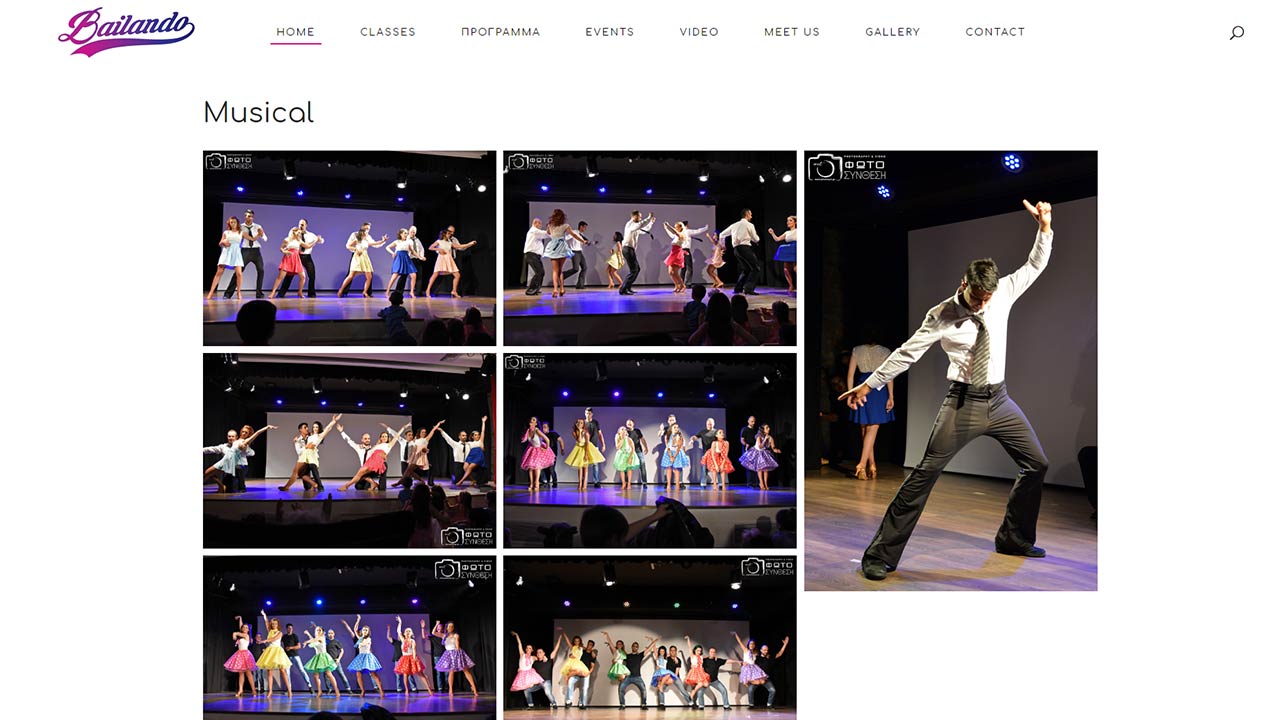Open the large solo male dancer photo
Viewport: 1280px width, 720px height.
(x=950, y=400)
